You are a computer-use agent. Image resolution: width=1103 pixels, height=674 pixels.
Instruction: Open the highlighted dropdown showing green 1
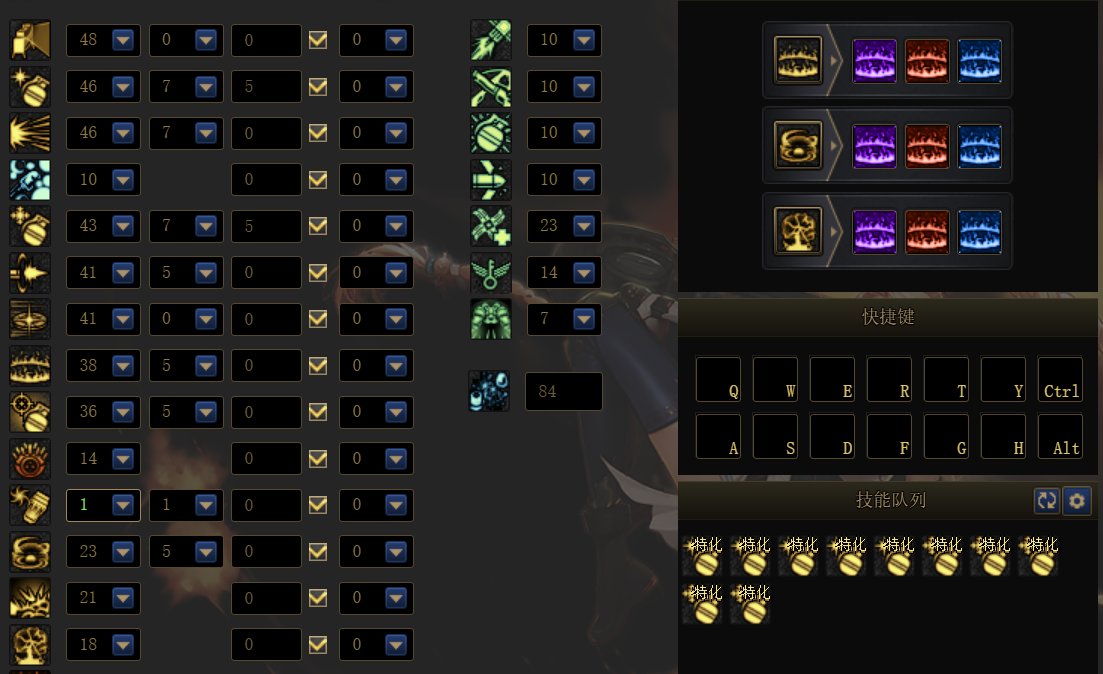tap(103, 504)
